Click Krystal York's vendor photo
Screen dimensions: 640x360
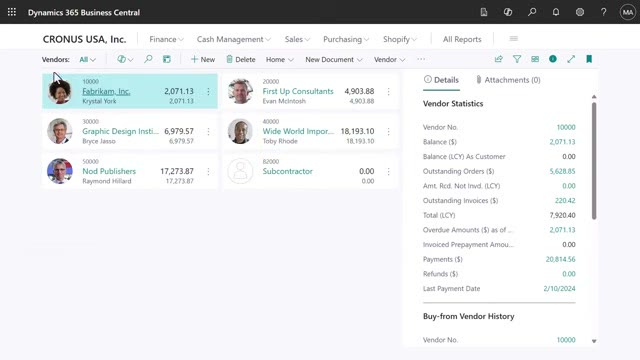tap(60, 91)
